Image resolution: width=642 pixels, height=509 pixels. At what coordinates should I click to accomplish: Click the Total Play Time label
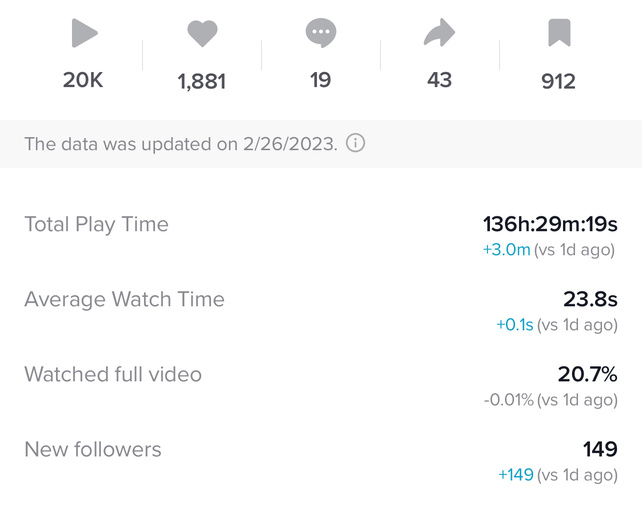[96, 224]
